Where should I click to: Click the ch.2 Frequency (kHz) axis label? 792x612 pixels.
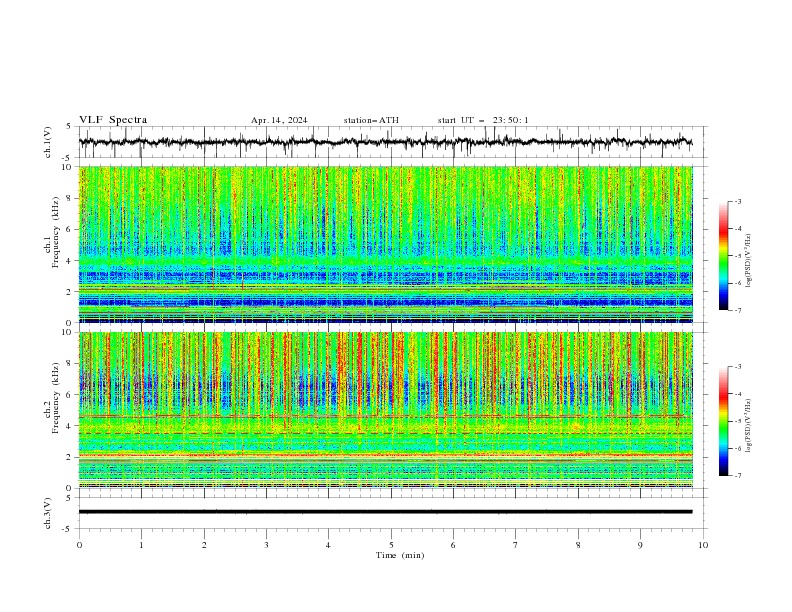tap(52, 397)
